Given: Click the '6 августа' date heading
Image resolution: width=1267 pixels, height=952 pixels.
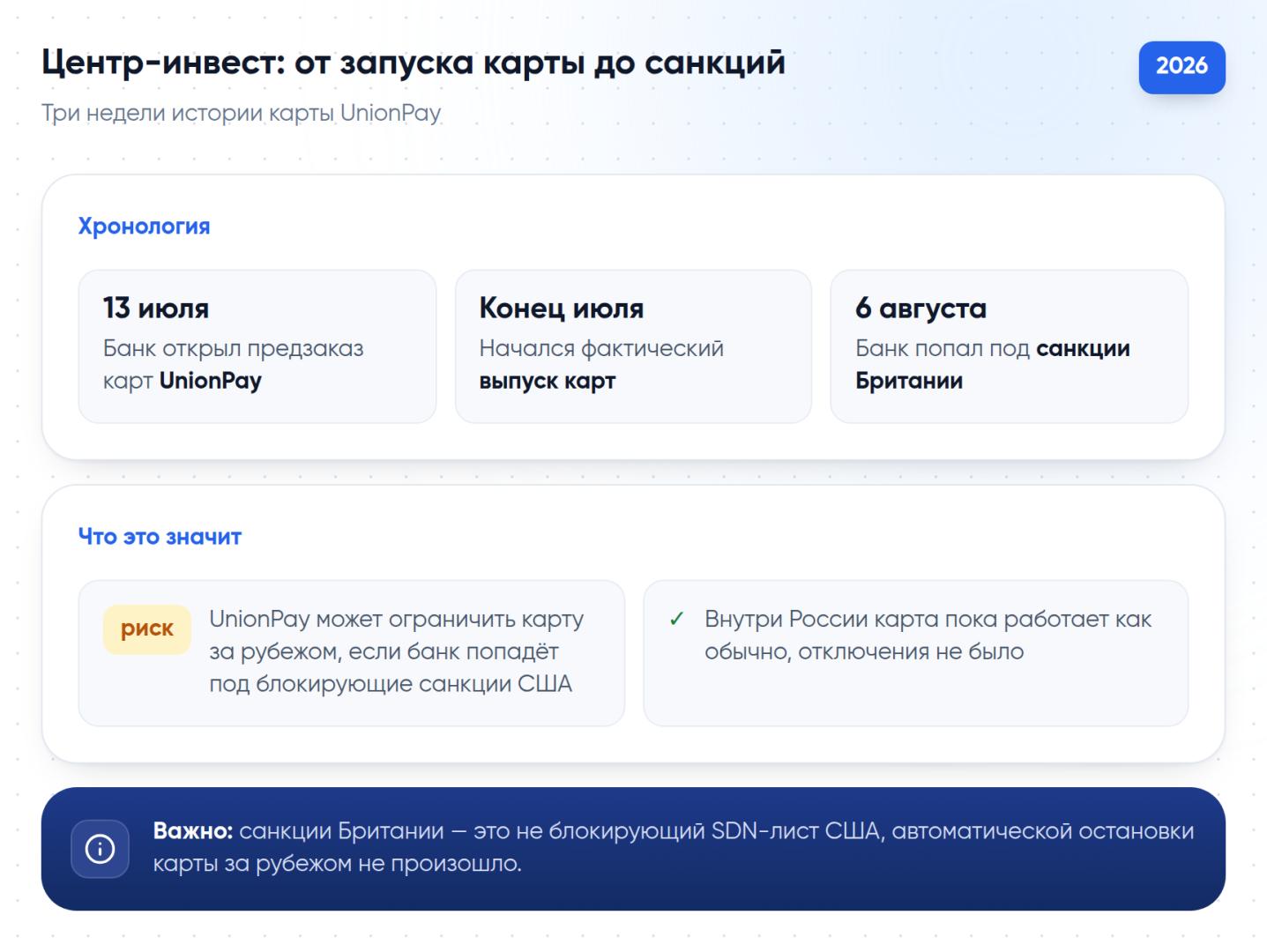Looking at the screenshot, I should [920, 308].
